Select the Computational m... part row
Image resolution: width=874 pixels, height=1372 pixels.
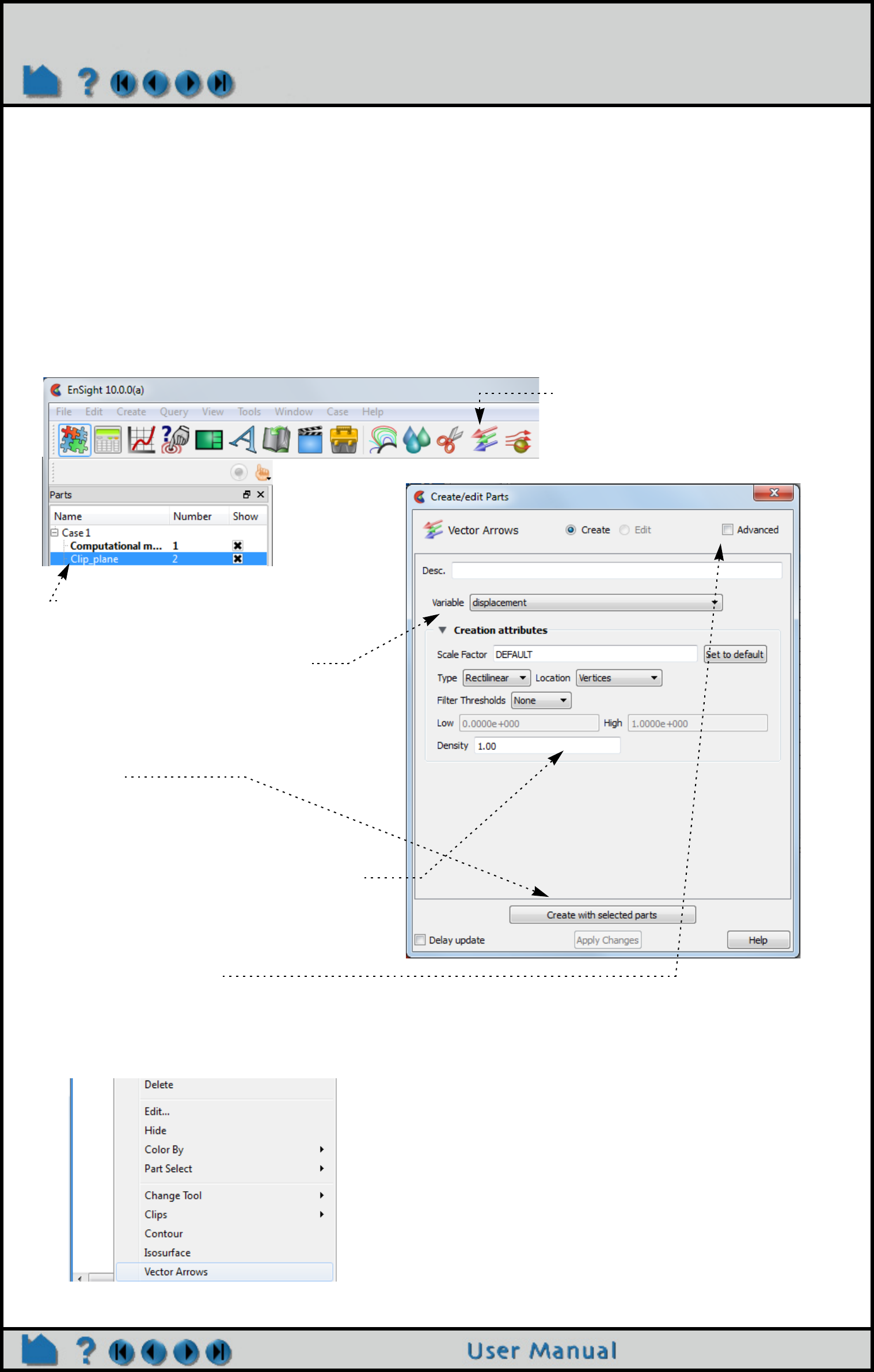(158, 545)
